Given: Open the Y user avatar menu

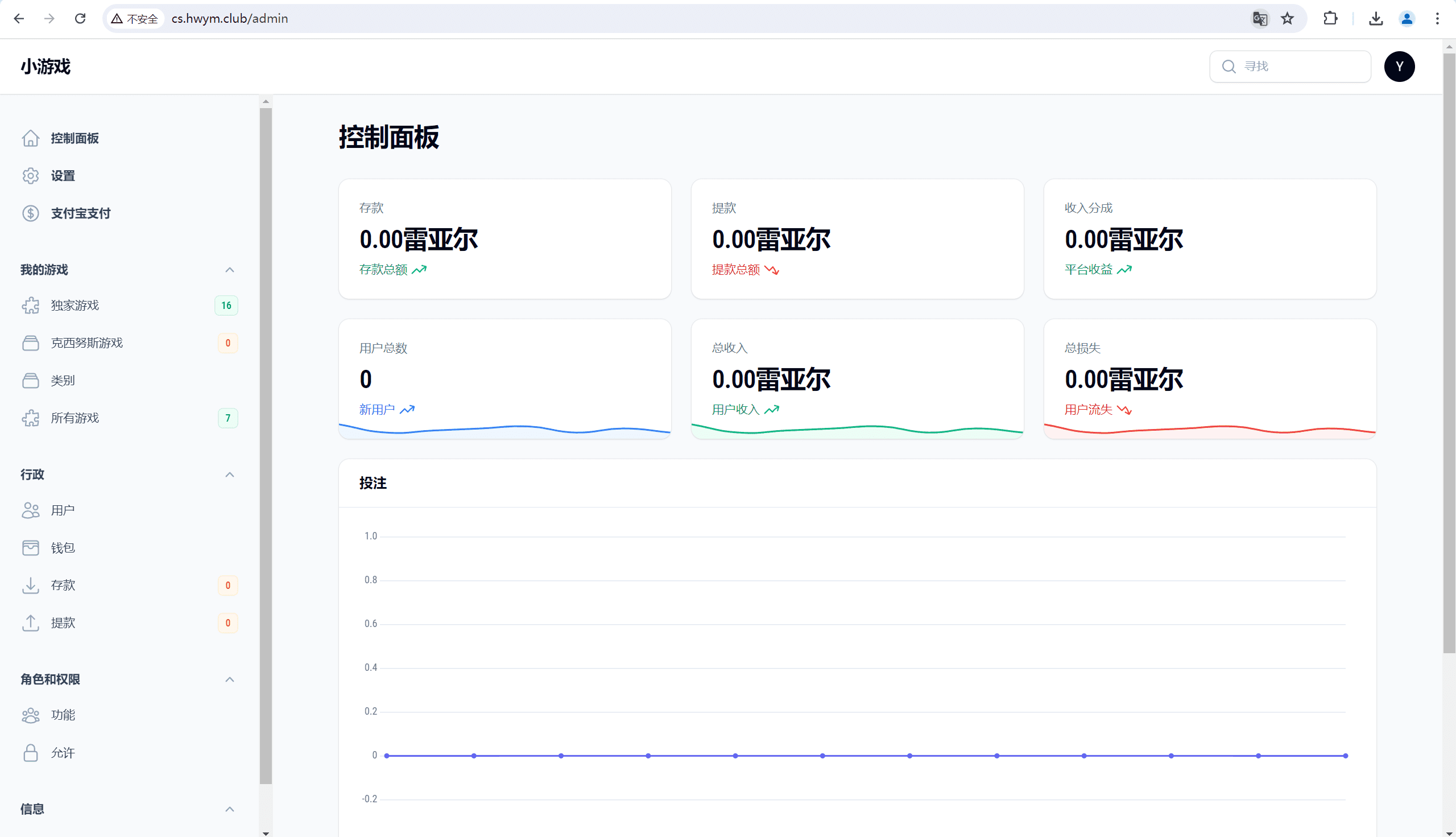Looking at the screenshot, I should click(x=1399, y=67).
